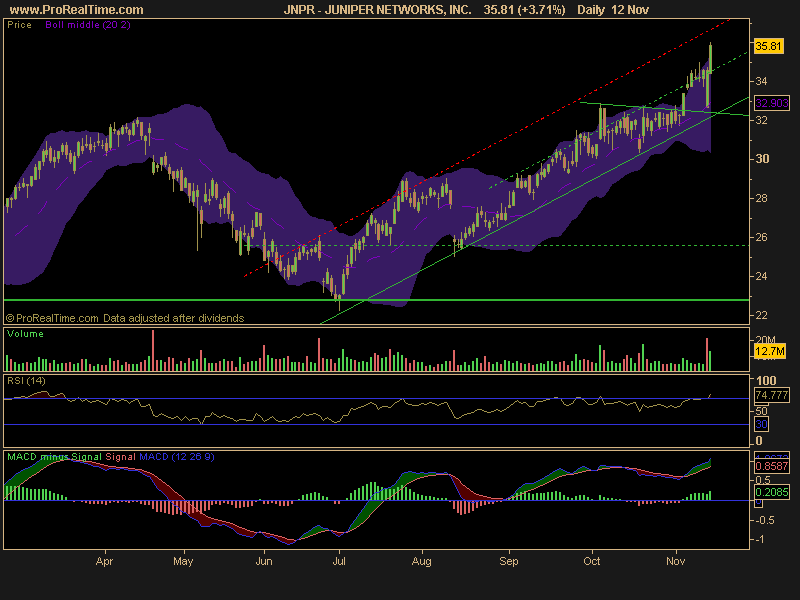Click the -0.5 MACD axis label

[763, 520]
